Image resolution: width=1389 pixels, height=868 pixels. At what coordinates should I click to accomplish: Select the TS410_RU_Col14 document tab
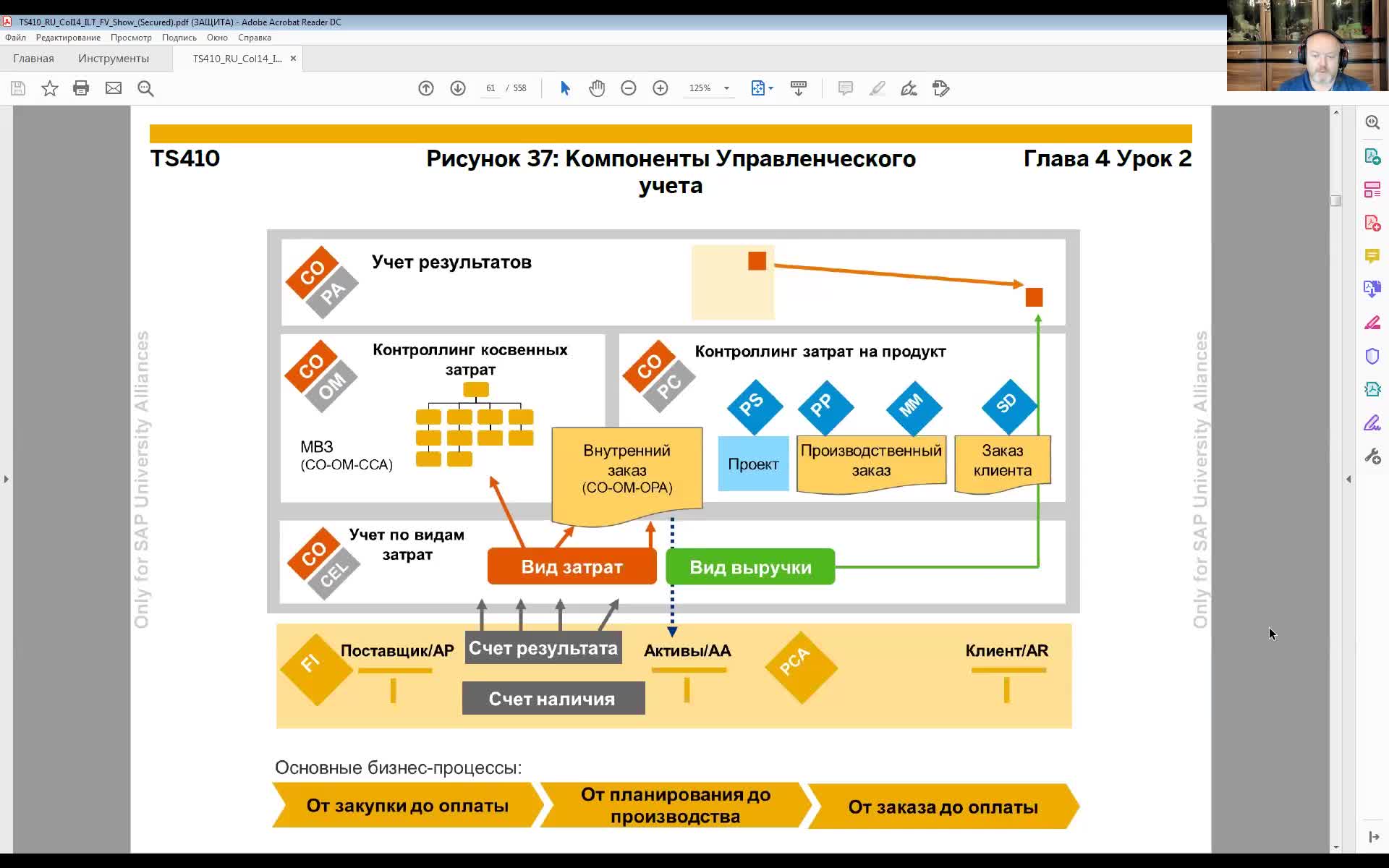tap(237, 59)
